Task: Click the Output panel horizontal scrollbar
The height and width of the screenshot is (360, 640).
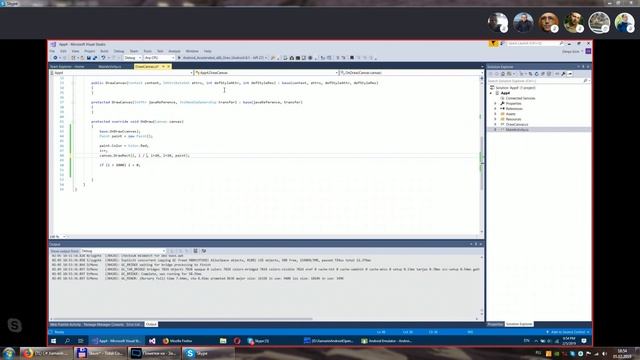Action: coord(183,319)
